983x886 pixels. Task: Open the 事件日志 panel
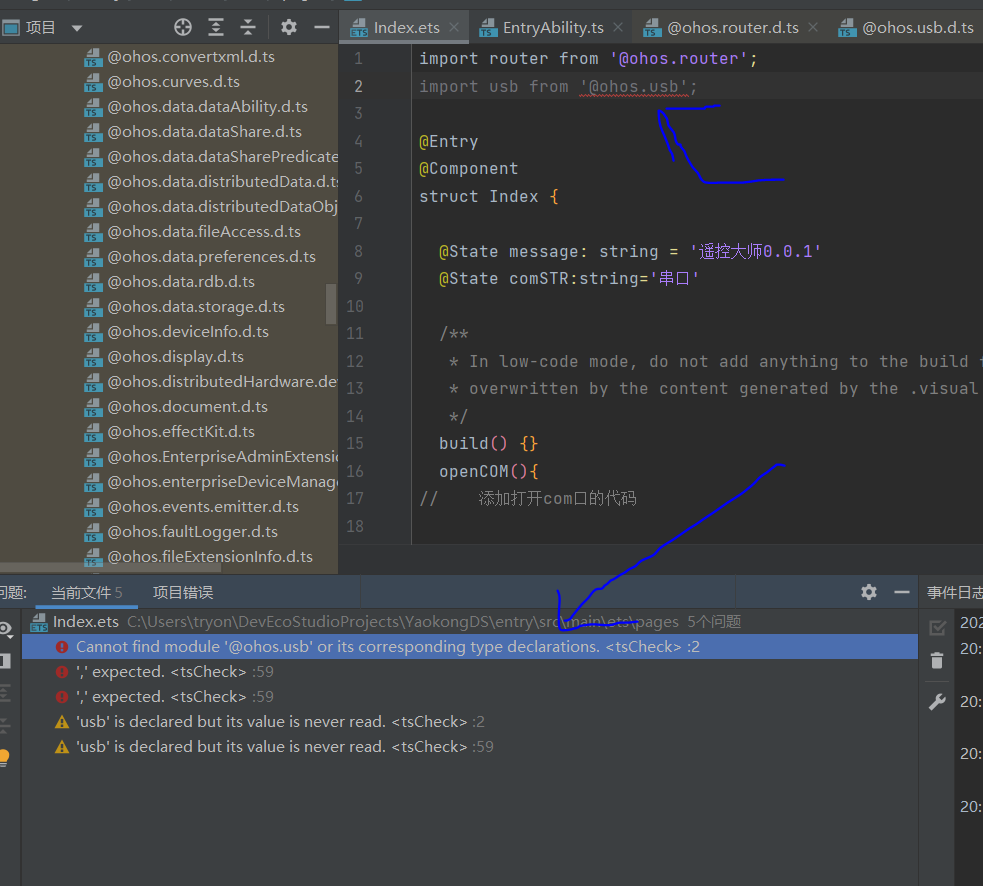coord(954,592)
